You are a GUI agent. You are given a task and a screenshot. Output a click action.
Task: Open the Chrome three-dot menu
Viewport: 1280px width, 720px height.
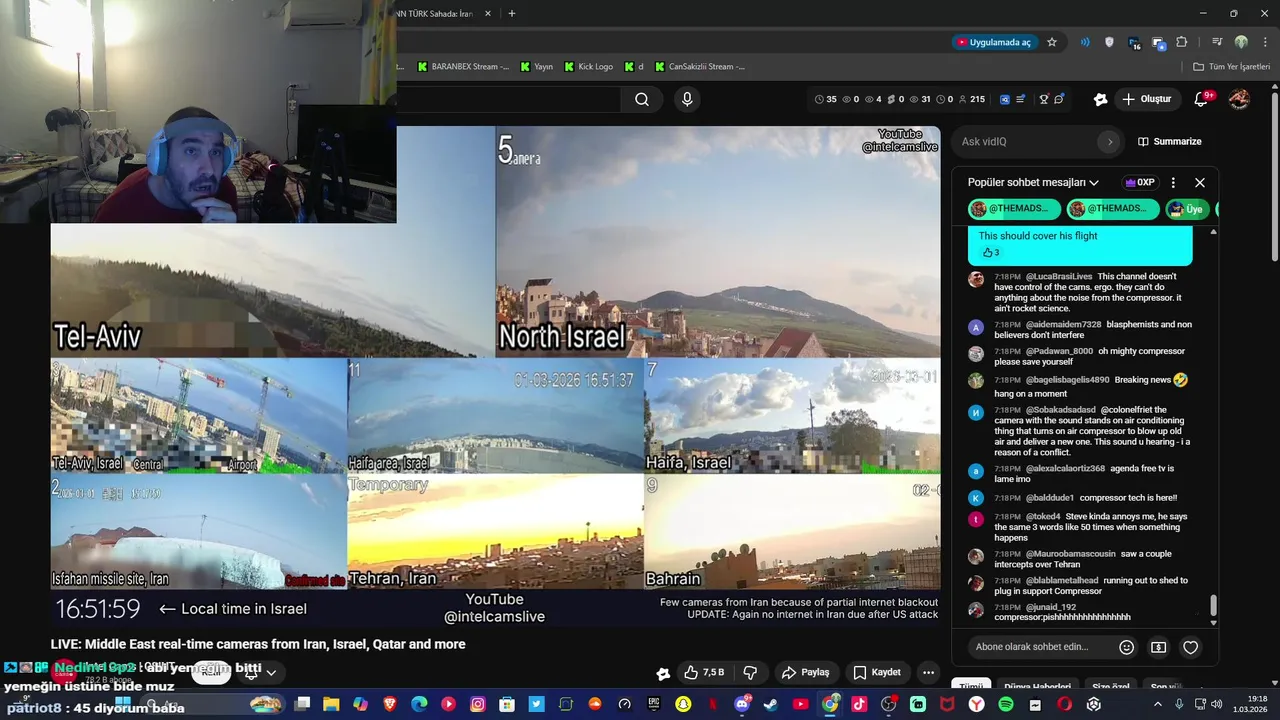pos(1264,42)
